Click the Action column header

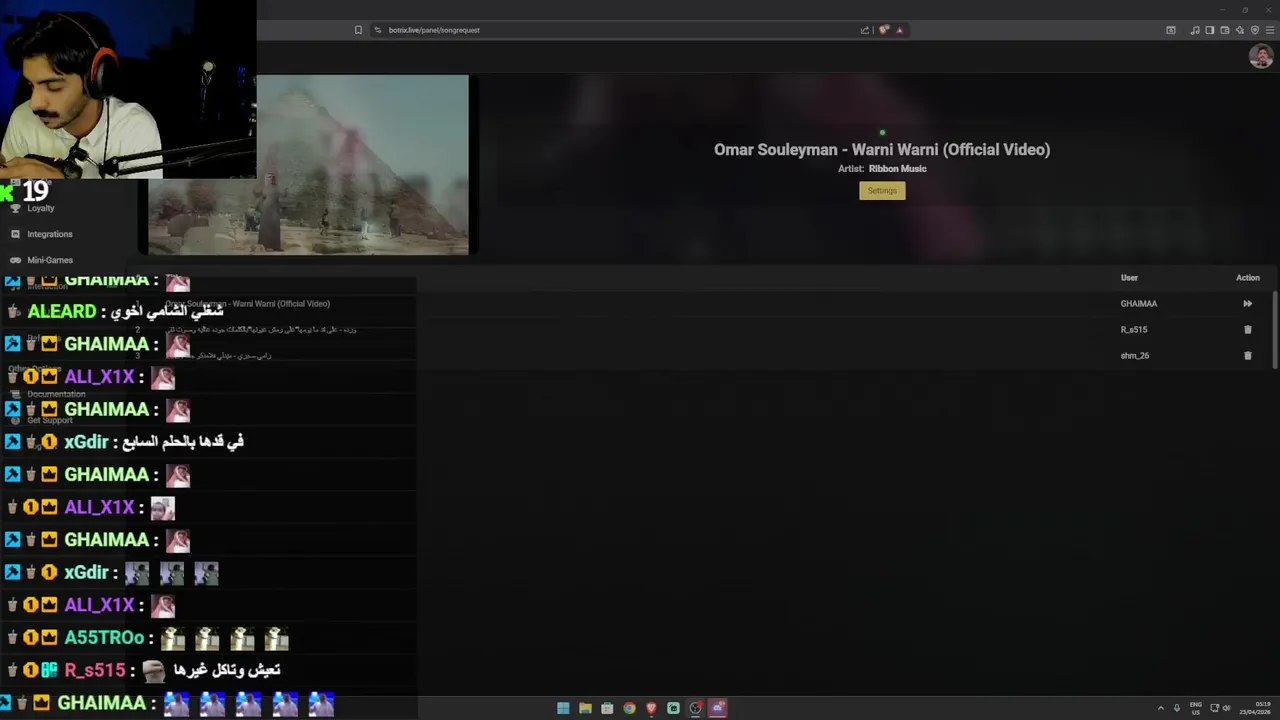1247,277
